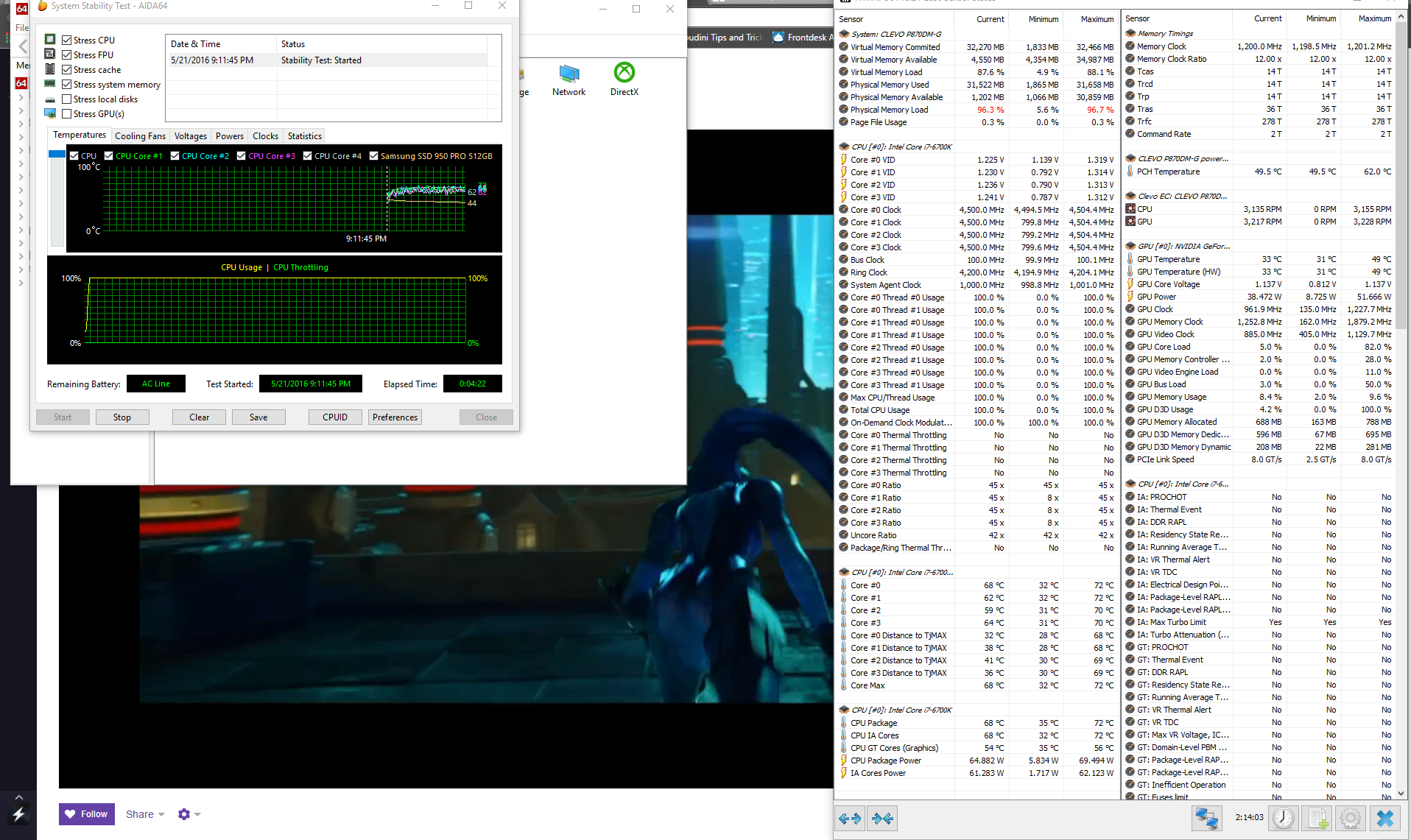Select the PCH Temperature row
The height and width of the screenshot is (840, 1411).
pos(1259,172)
